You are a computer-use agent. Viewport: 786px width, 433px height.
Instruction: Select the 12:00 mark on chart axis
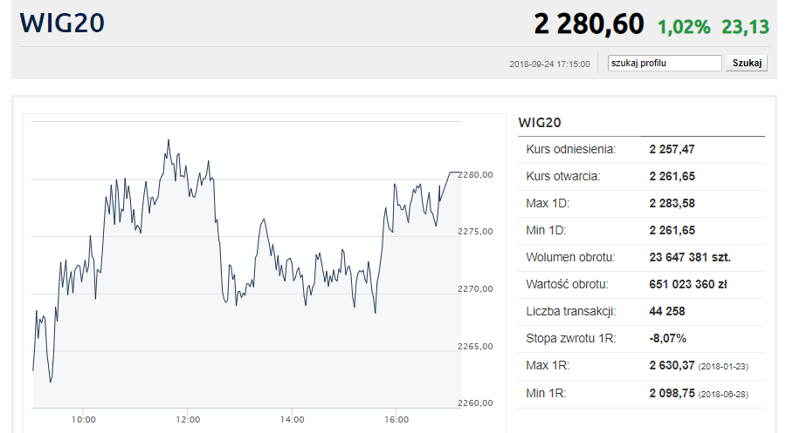188,419
